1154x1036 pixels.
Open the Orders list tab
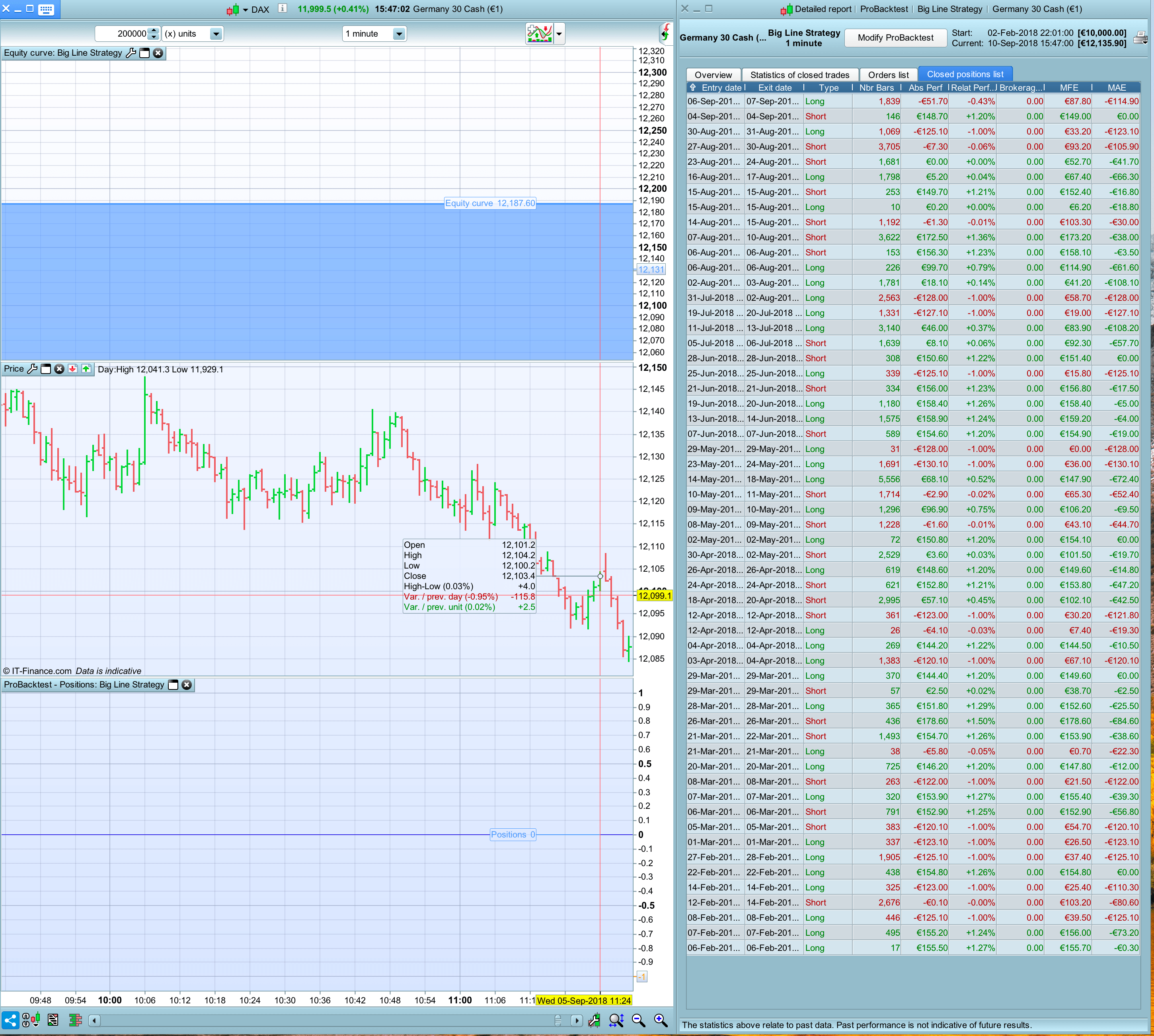[887, 74]
